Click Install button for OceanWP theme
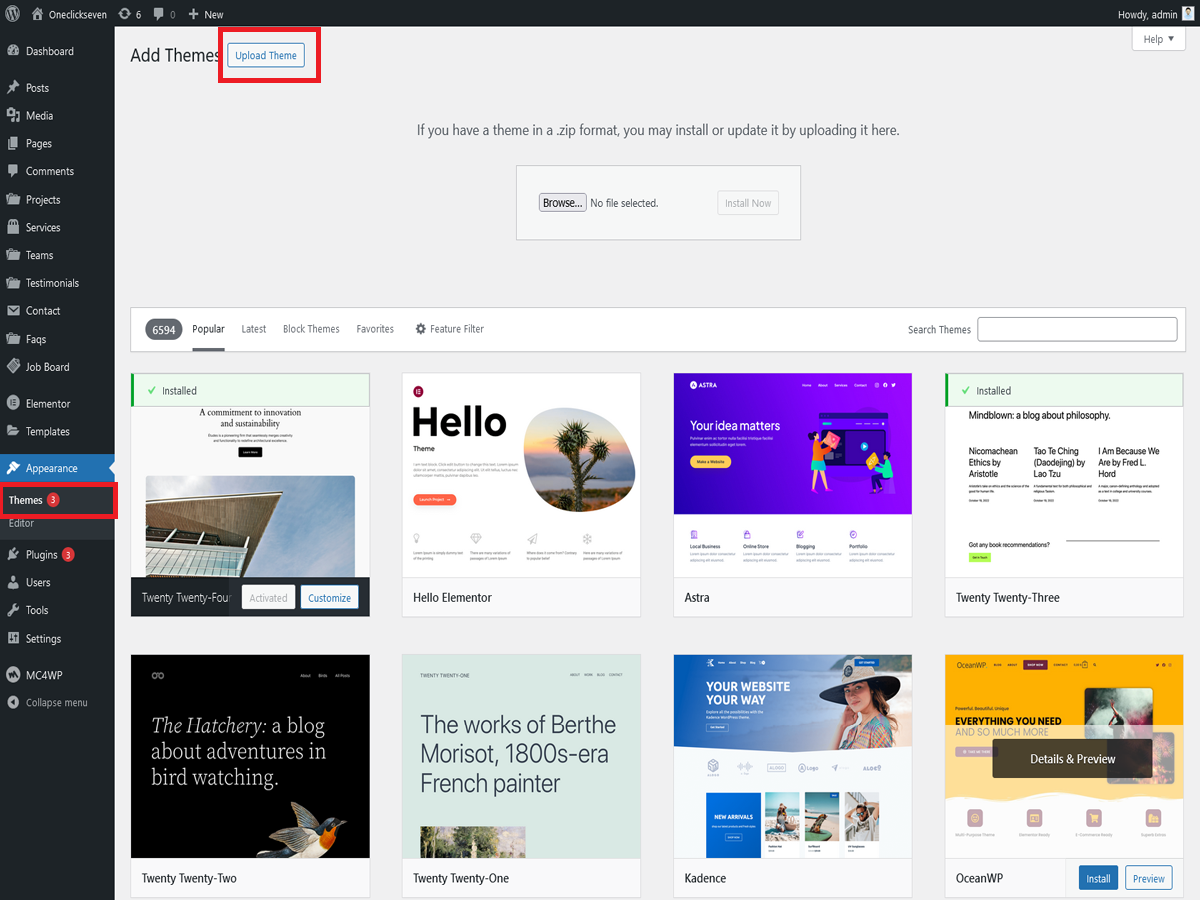1200x900 pixels. click(x=1098, y=878)
